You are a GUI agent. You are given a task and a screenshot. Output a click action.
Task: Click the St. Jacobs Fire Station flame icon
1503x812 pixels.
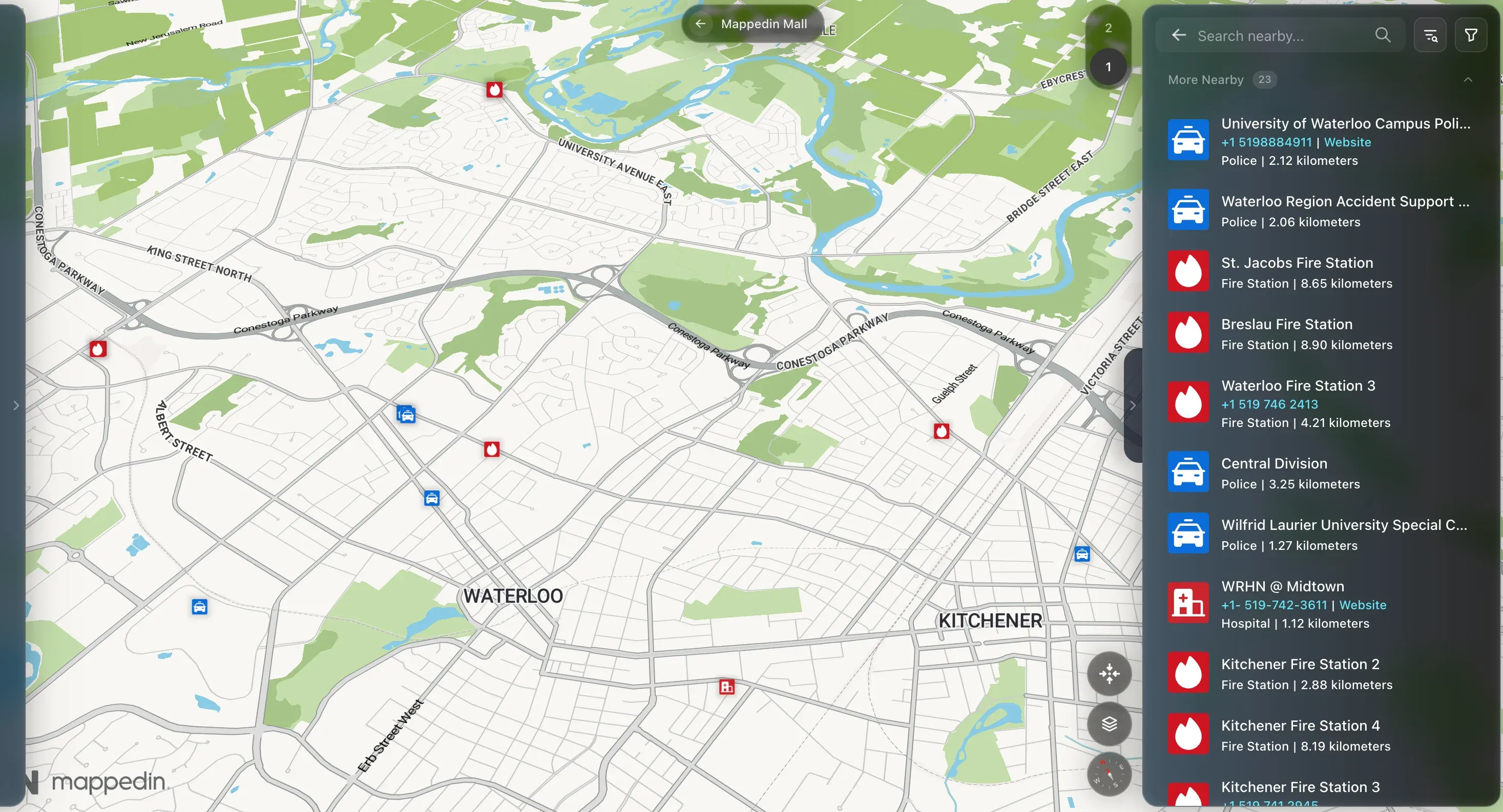click(x=1188, y=271)
